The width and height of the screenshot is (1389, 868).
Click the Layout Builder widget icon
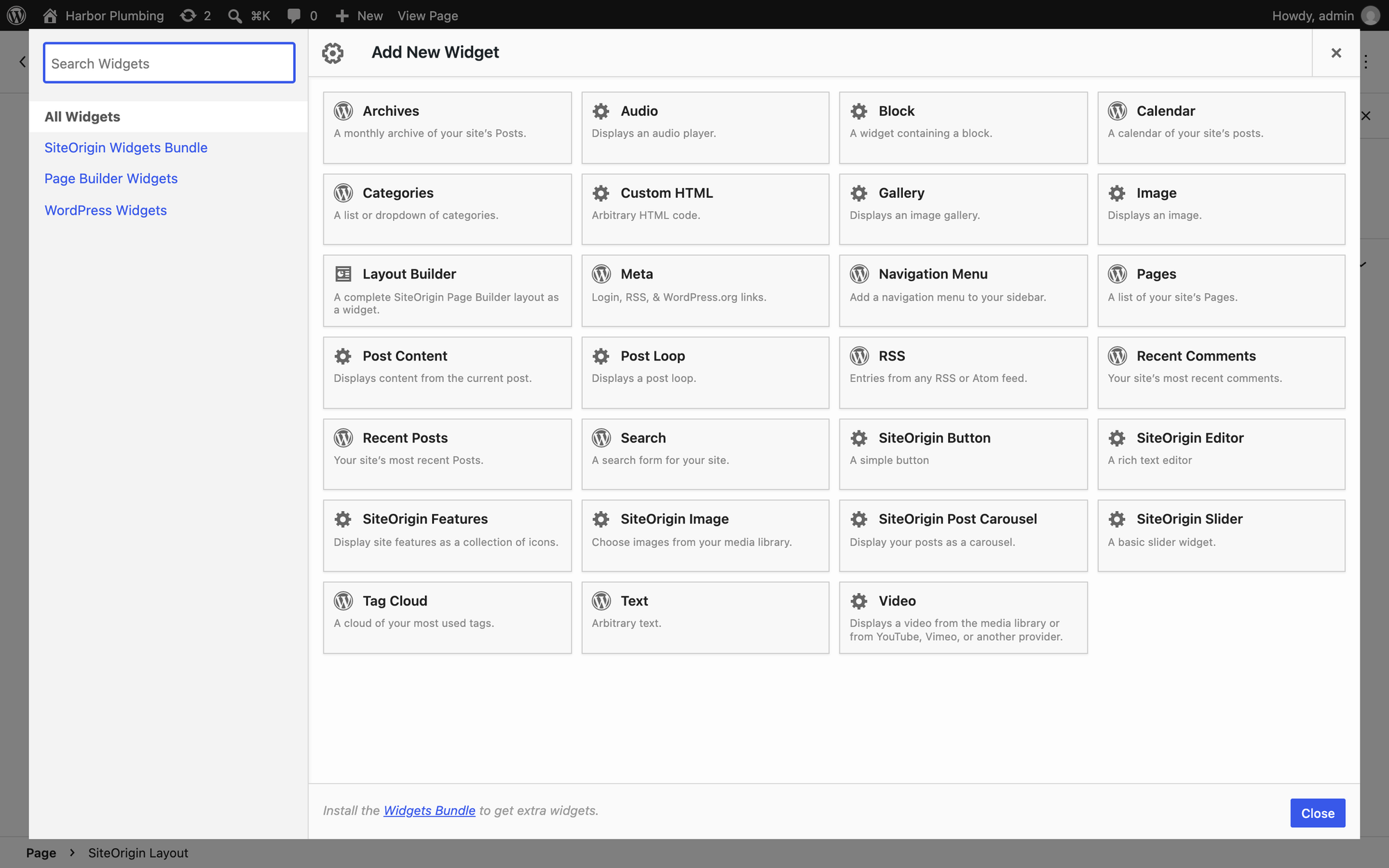[343, 274]
